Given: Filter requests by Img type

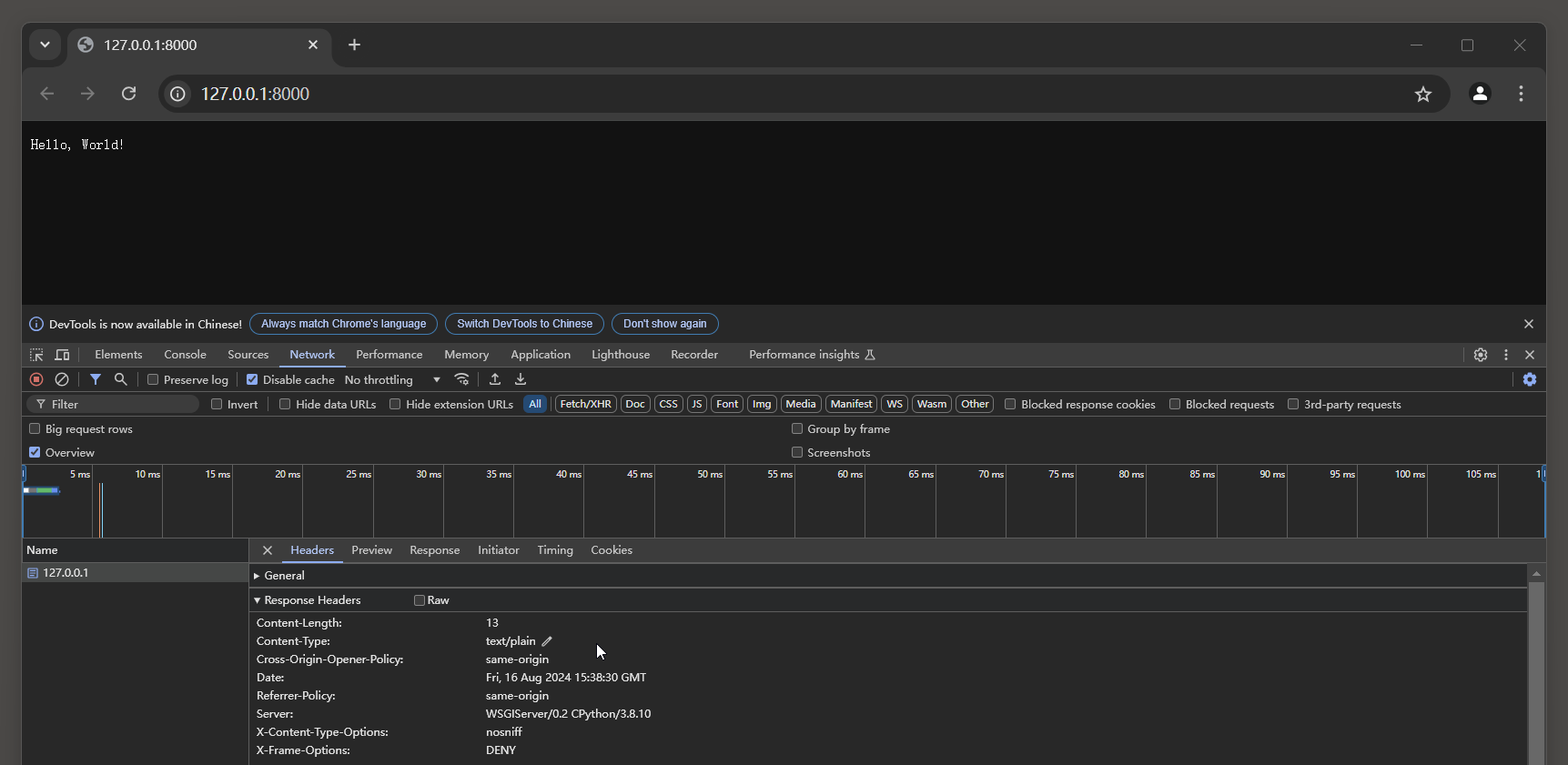Looking at the screenshot, I should coord(762,404).
